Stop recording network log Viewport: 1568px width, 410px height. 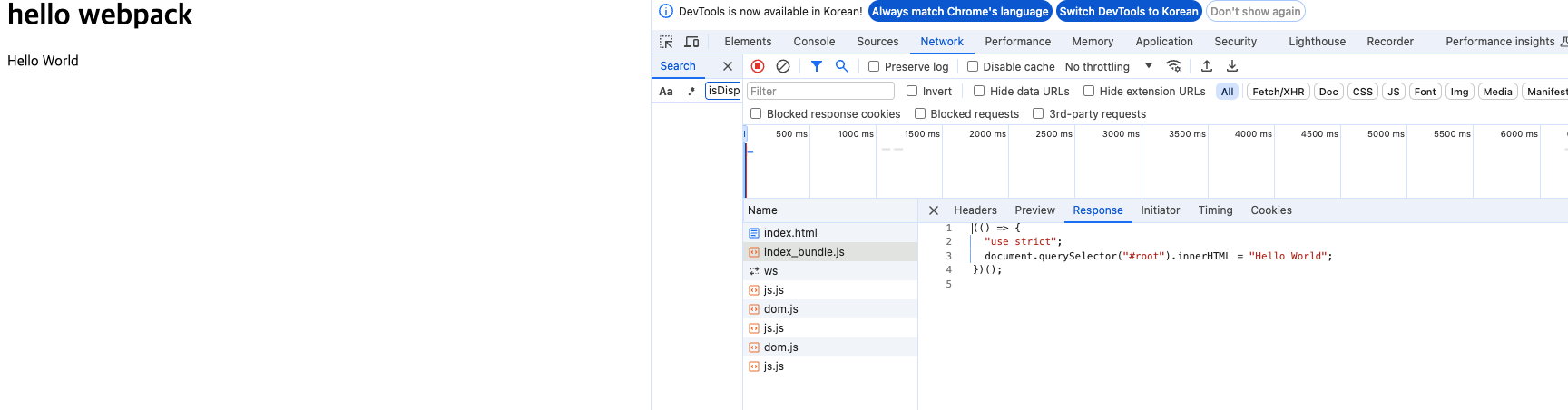tap(758, 66)
